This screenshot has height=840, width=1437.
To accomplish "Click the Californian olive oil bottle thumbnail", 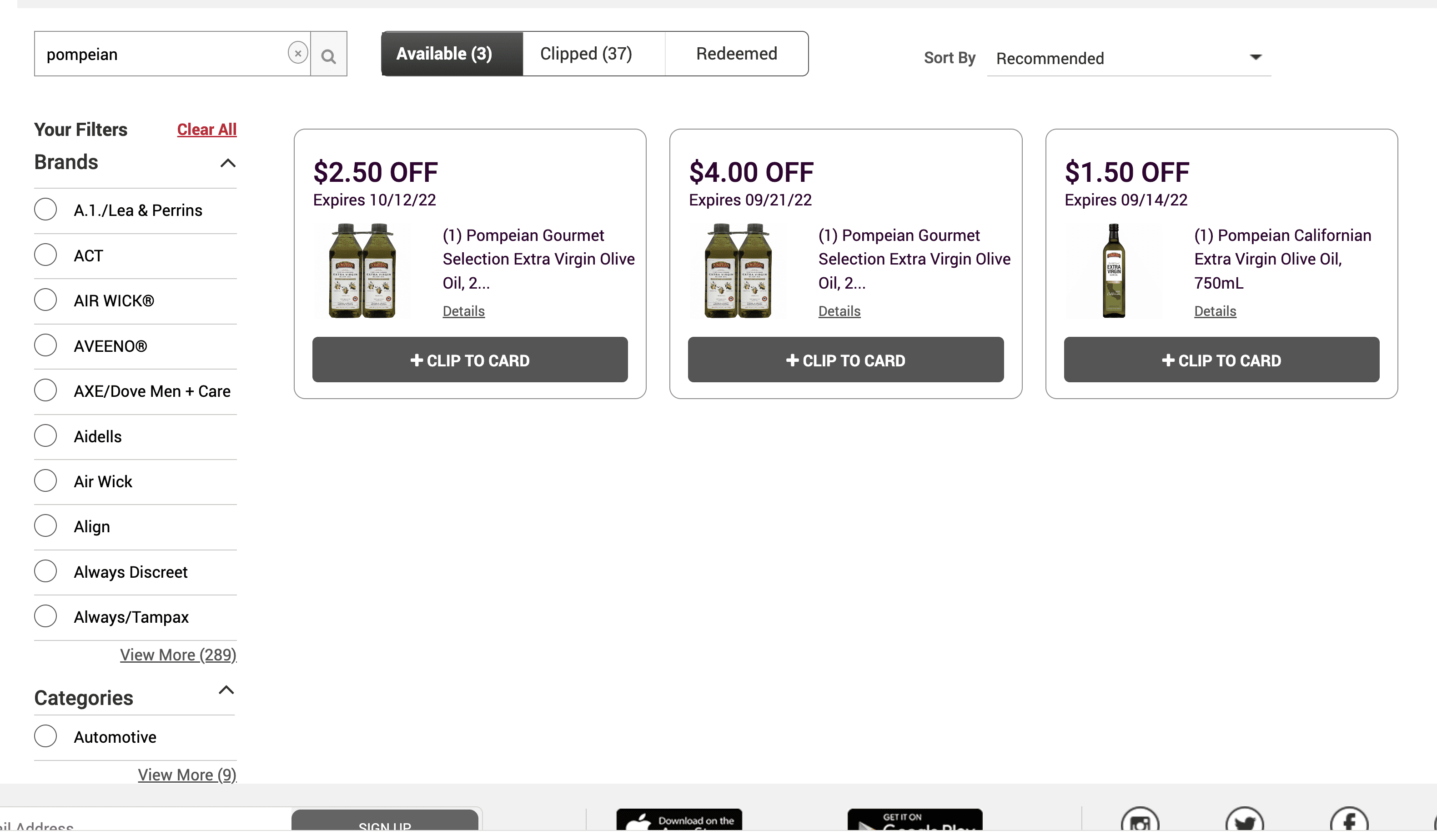I will [1114, 271].
